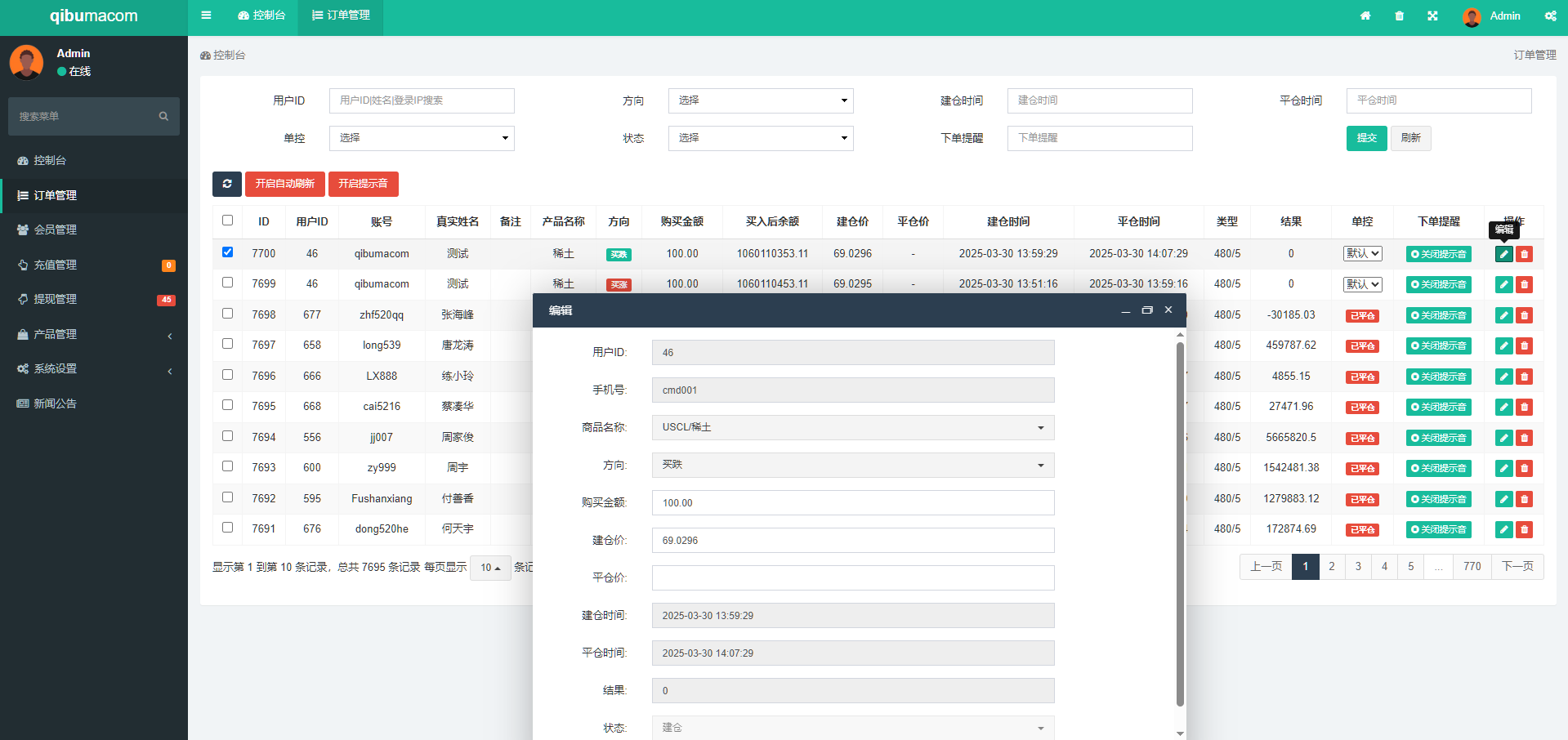1568x740 pixels.
Task: Uncheck the checkbox for order 7700
Action: 227,252
